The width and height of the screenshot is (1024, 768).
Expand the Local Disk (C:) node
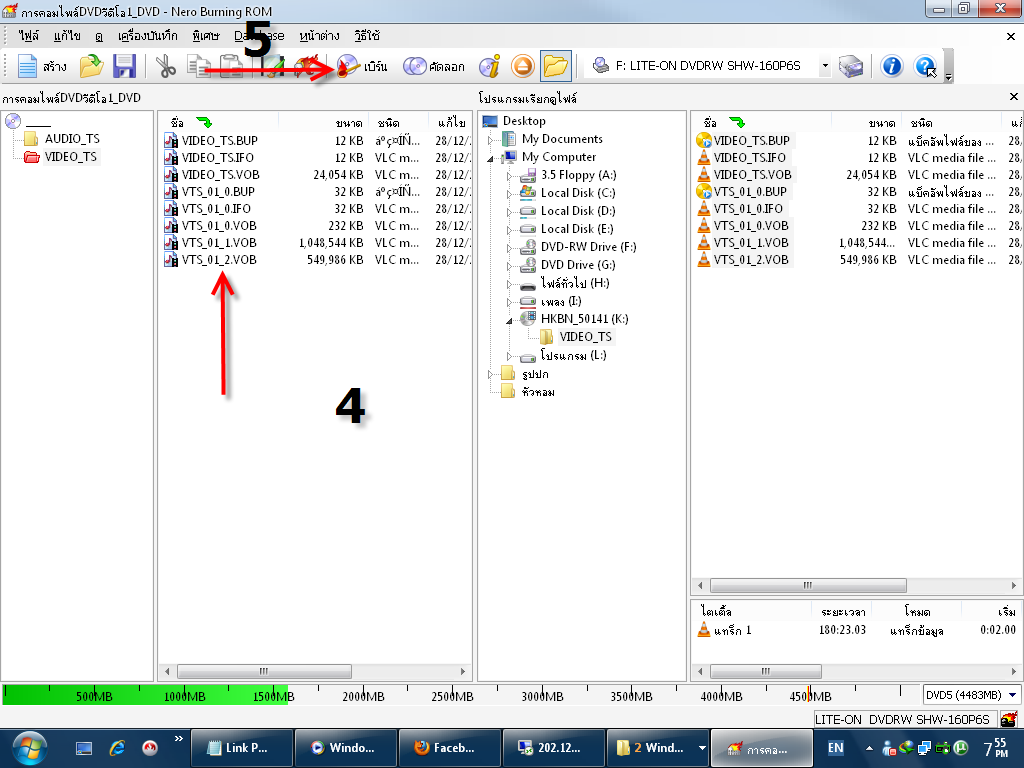(x=509, y=194)
